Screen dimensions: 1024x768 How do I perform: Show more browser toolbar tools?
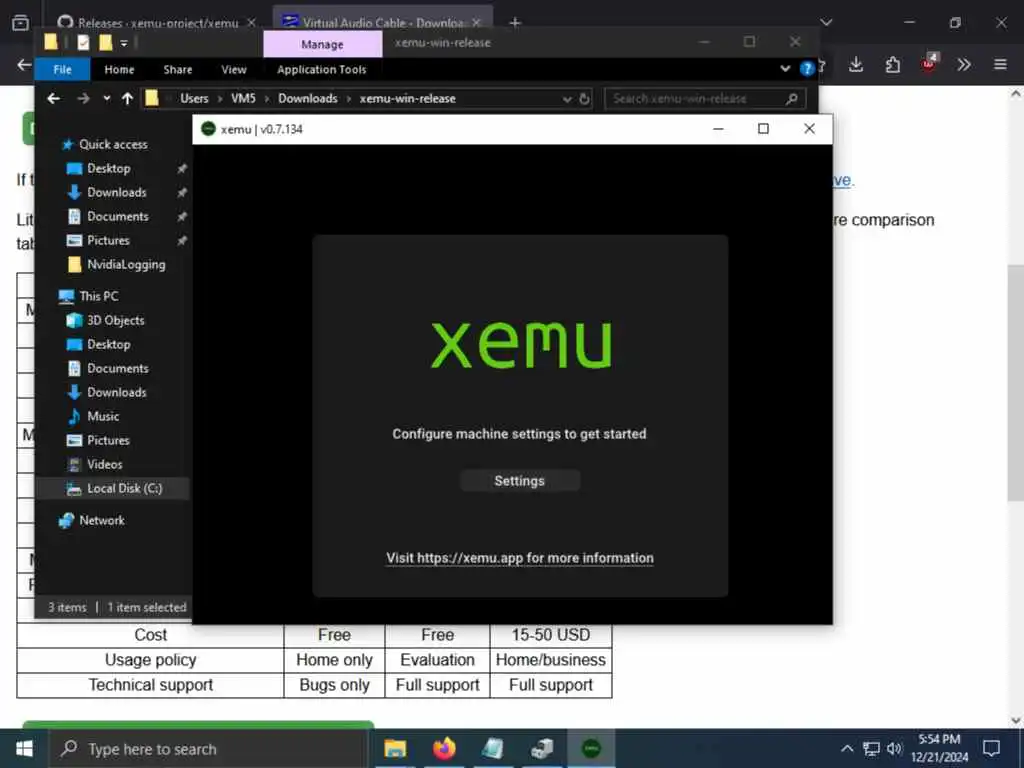964,65
